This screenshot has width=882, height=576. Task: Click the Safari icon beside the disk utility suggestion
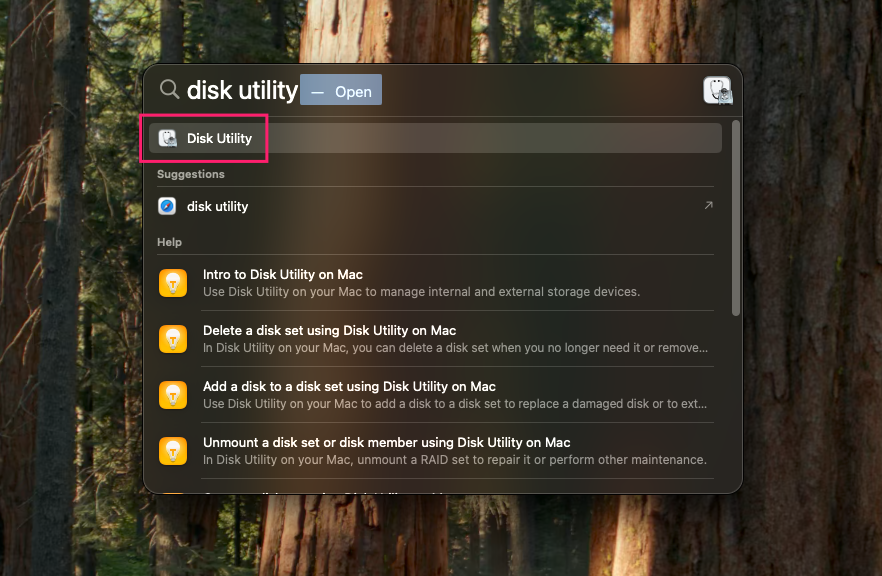pyautogui.click(x=167, y=206)
